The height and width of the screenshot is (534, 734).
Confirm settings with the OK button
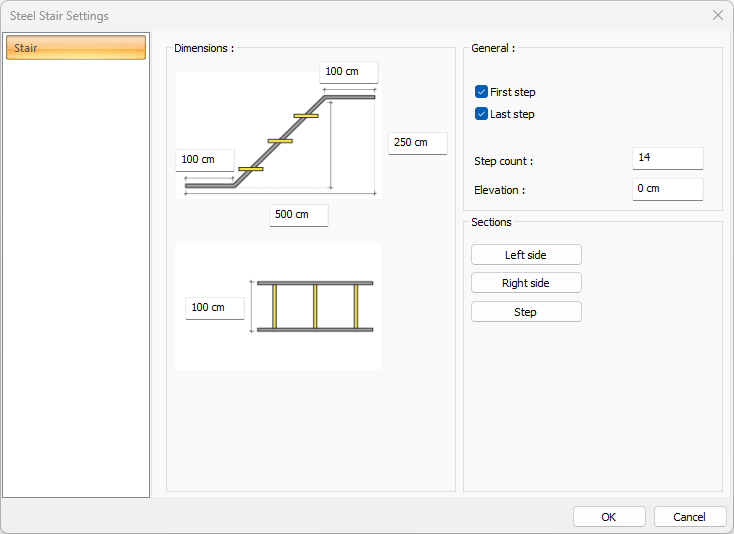pyautogui.click(x=608, y=517)
